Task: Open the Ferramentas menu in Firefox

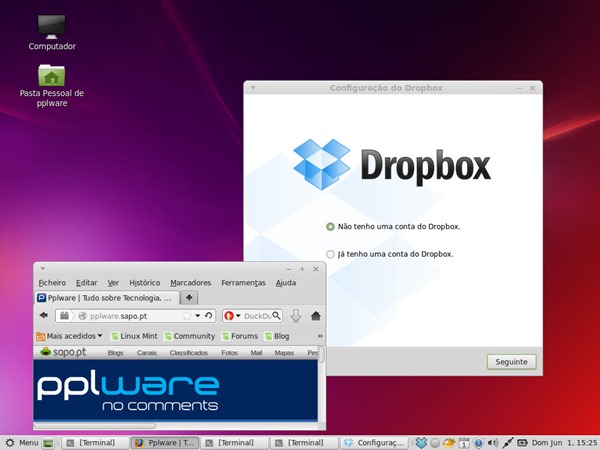Action: pyautogui.click(x=243, y=283)
